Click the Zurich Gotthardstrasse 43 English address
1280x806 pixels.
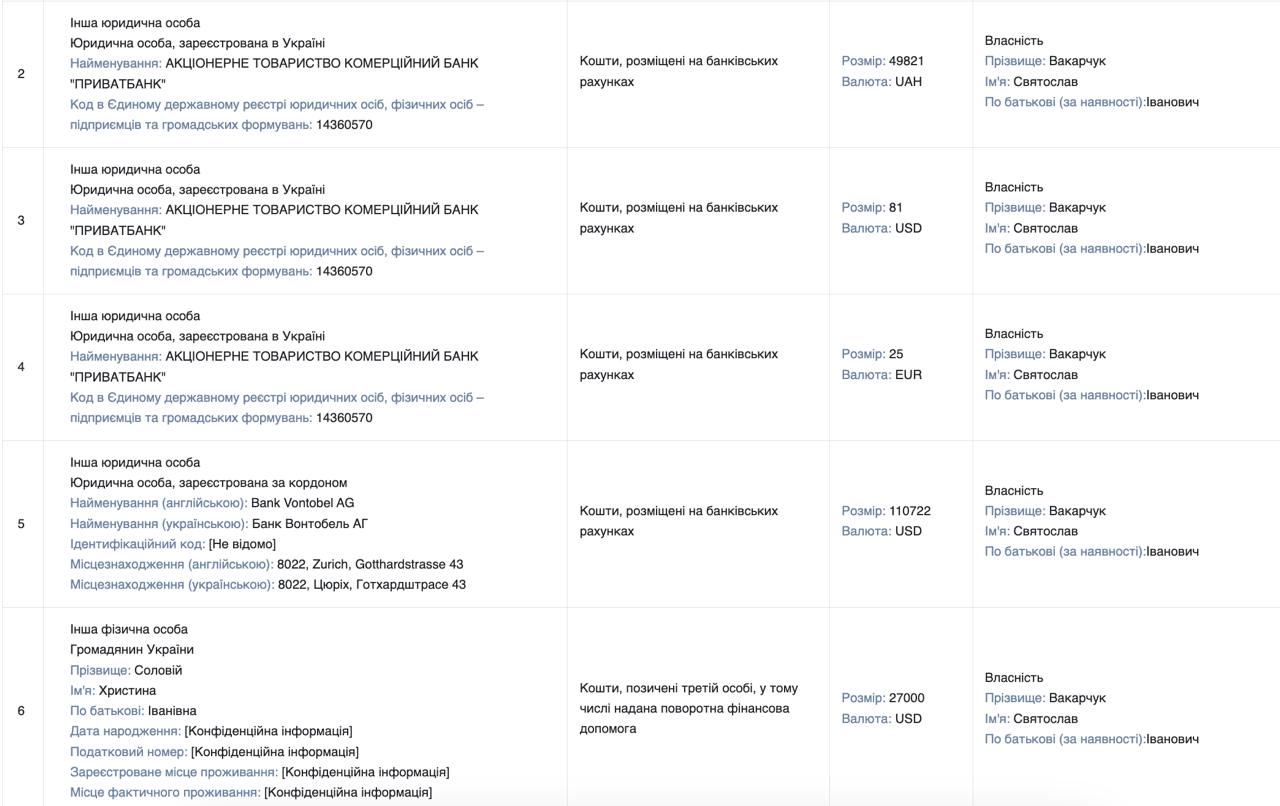[x=370, y=564]
